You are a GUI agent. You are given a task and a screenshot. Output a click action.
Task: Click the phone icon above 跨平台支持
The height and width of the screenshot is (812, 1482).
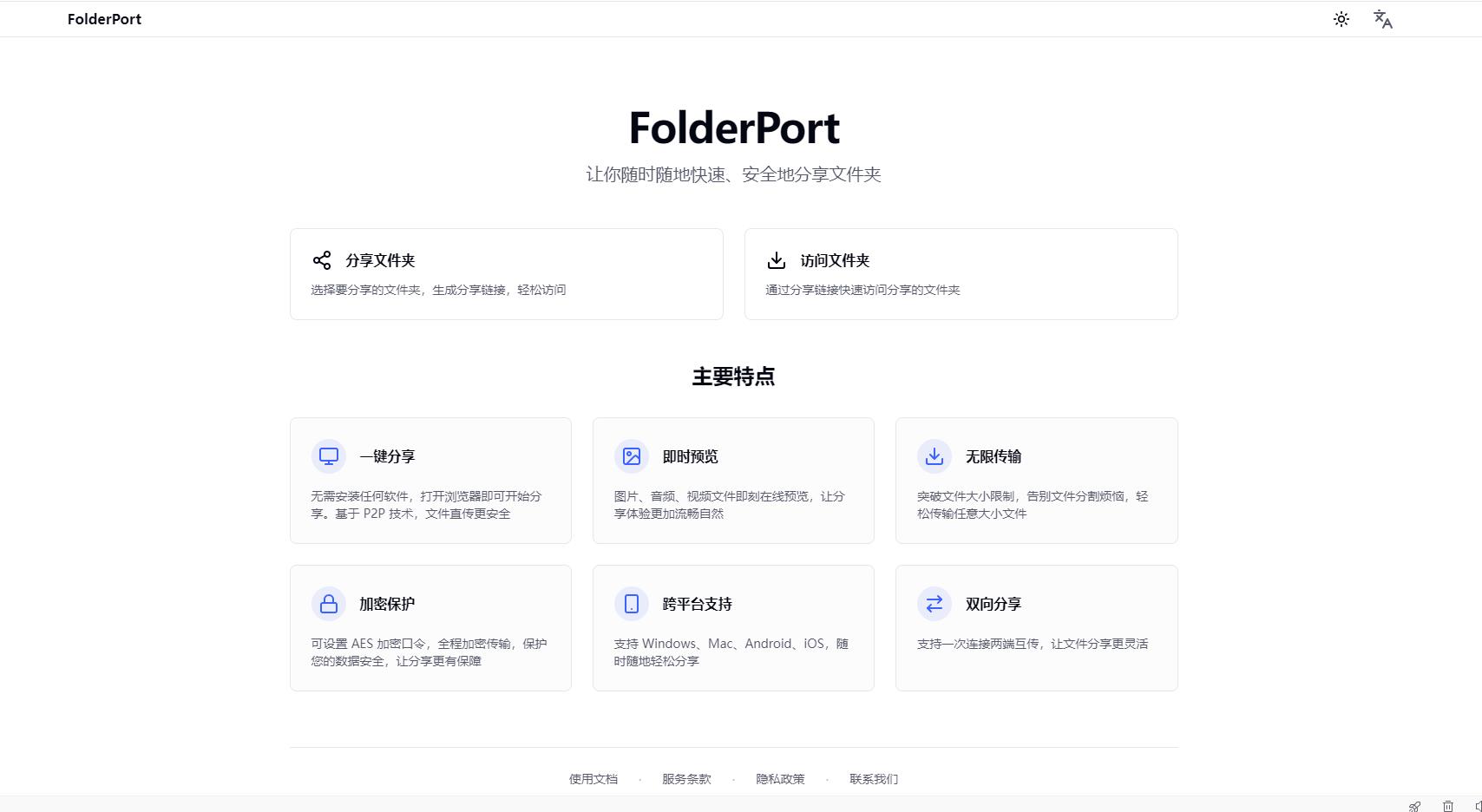point(631,604)
